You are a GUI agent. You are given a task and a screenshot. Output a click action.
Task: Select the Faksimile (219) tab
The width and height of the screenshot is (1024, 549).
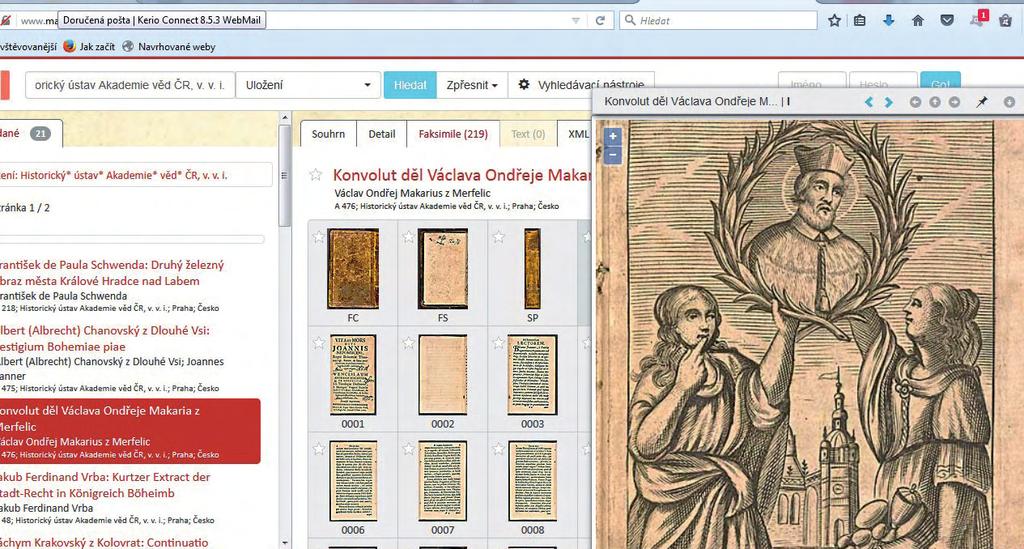coord(453,134)
